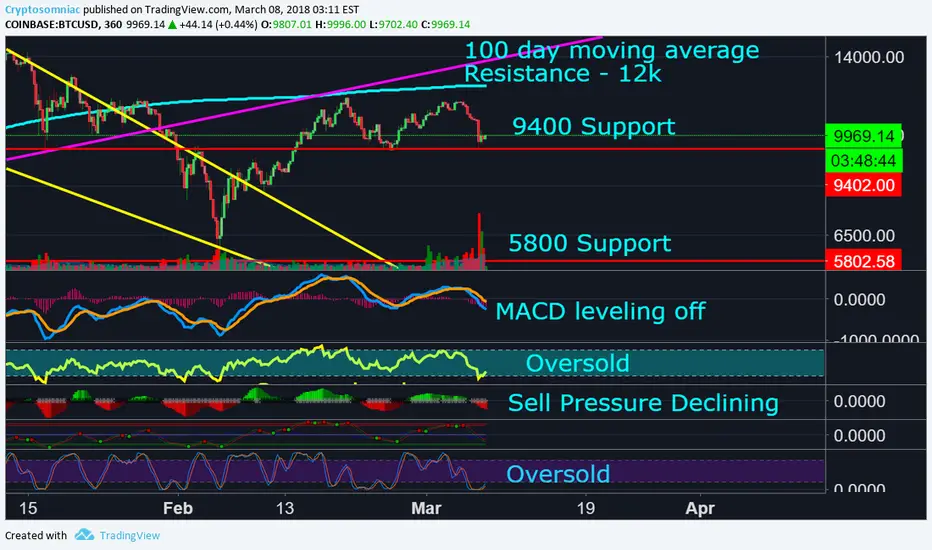Click the H:9996.00 high value
Screen dimensions: 932x550
tap(340, 24)
